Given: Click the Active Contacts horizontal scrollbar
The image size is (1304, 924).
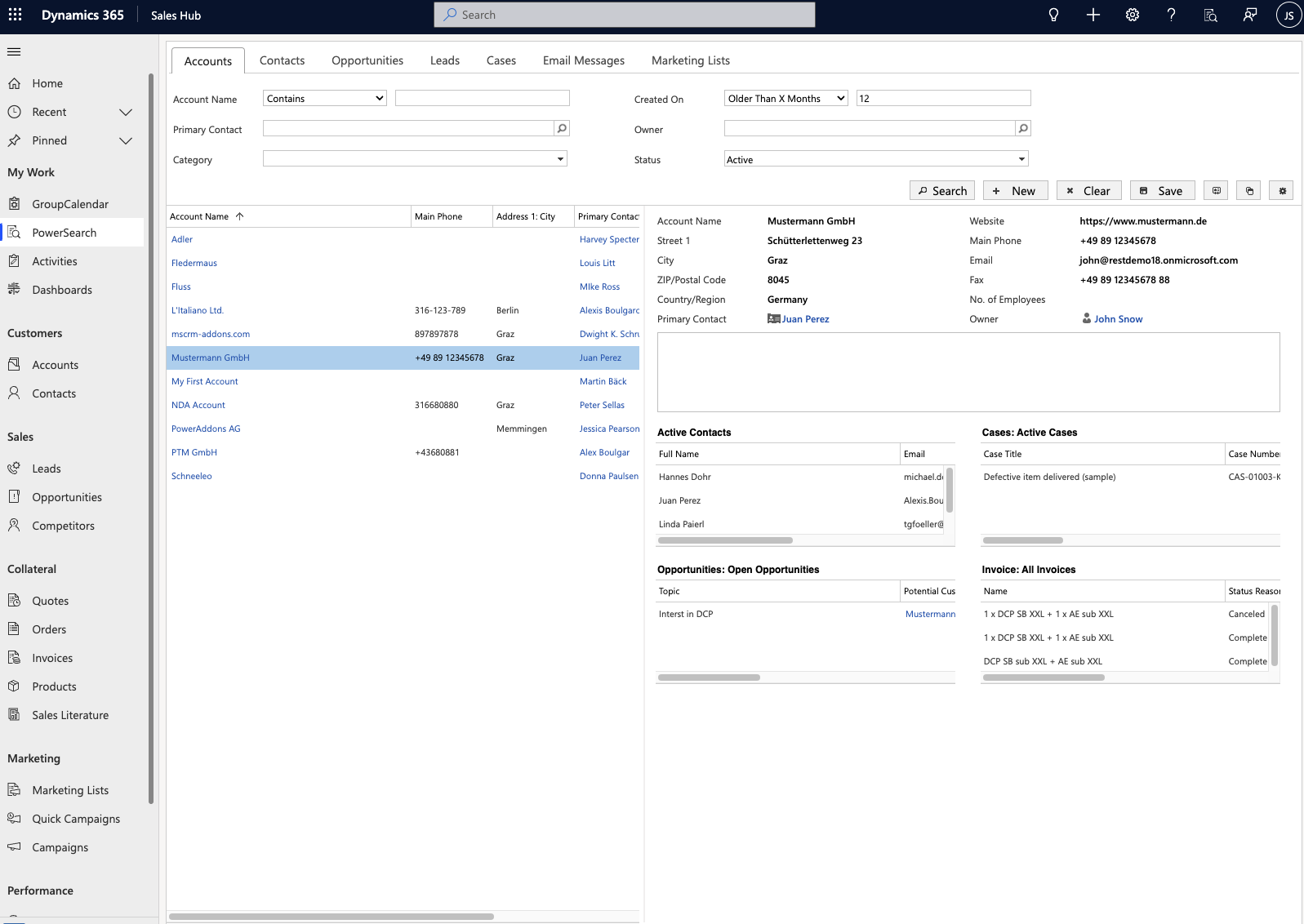Looking at the screenshot, I should coord(725,540).
